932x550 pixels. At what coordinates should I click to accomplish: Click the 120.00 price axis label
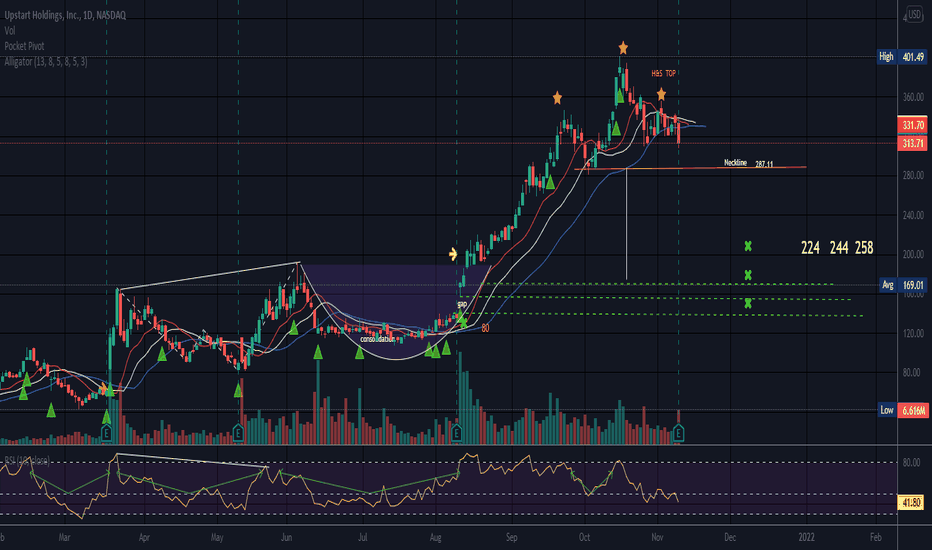[x=913, y=333]
